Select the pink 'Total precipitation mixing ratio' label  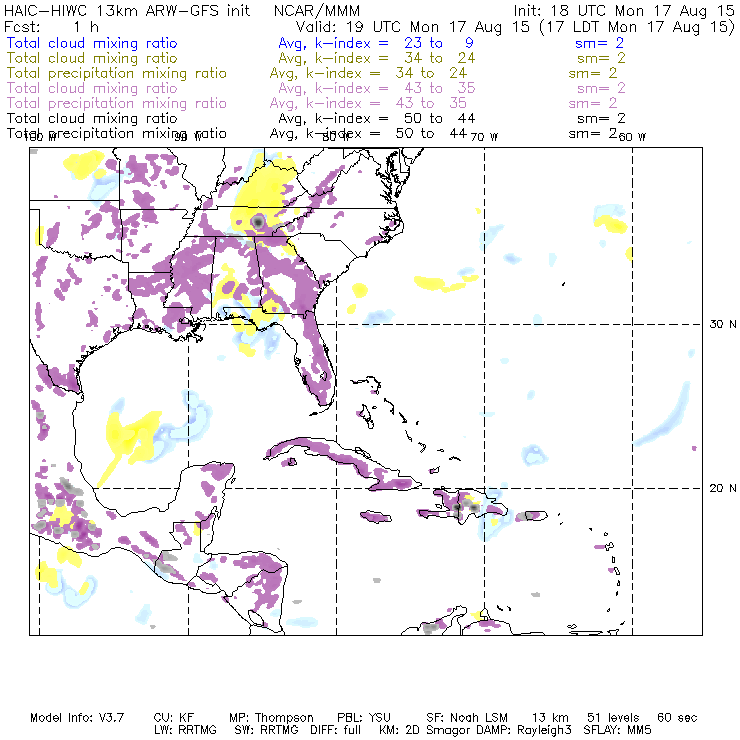[117, 103]
